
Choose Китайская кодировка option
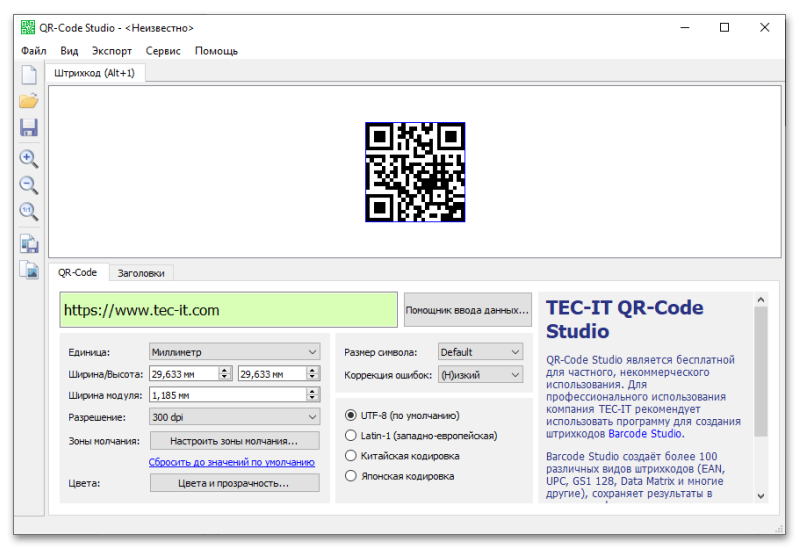pyautogui.click(x=351, y=456)
